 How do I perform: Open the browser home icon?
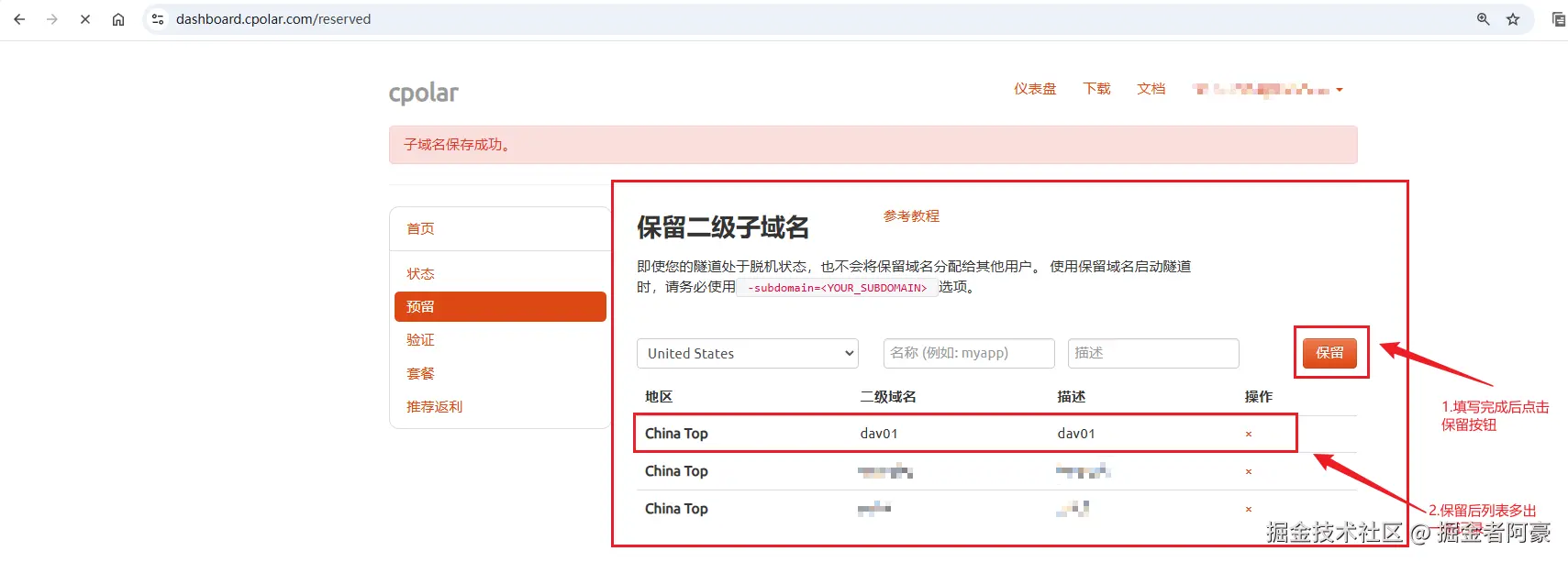point(118,19)
